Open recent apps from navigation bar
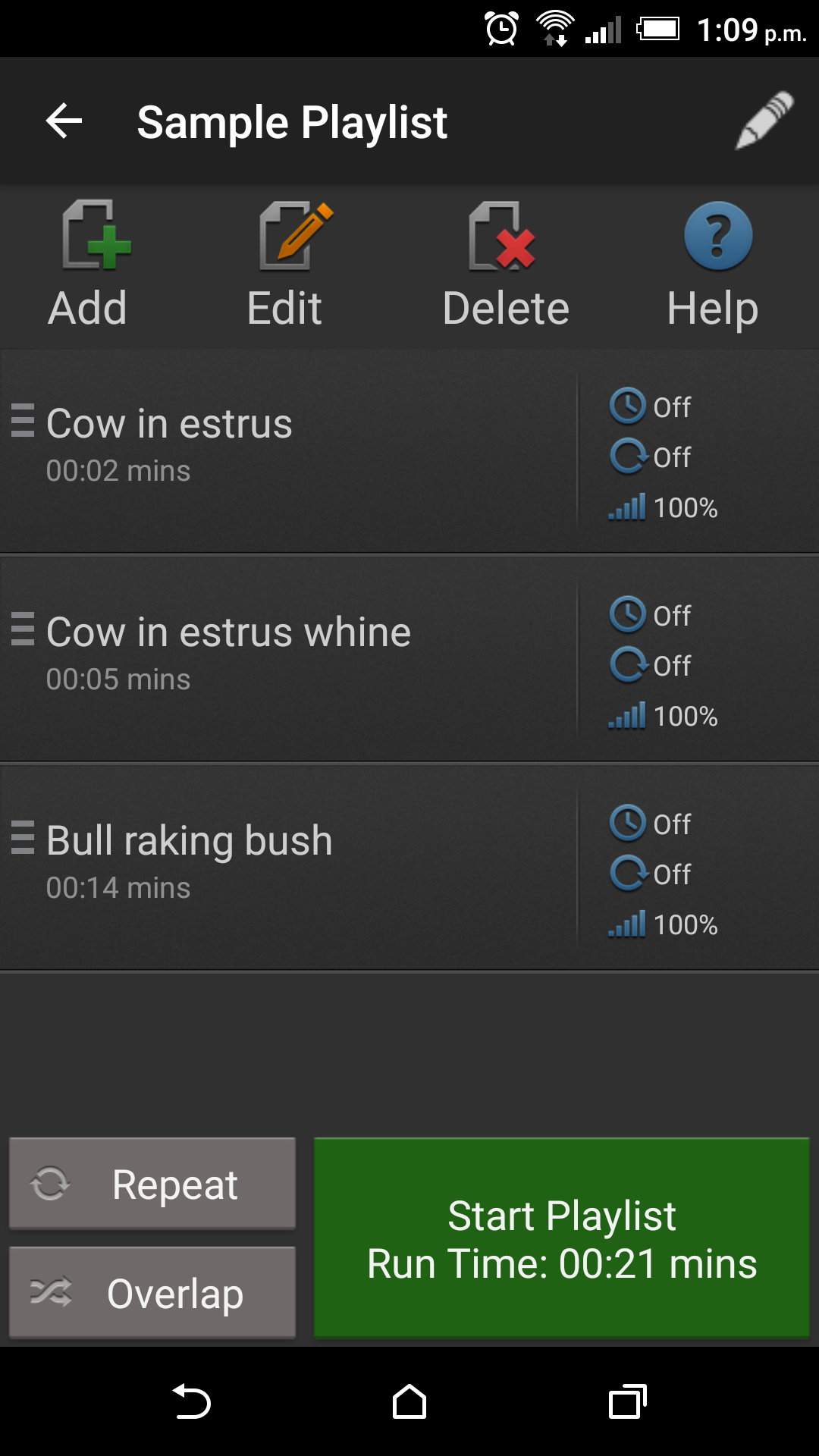 [628, 1401]
